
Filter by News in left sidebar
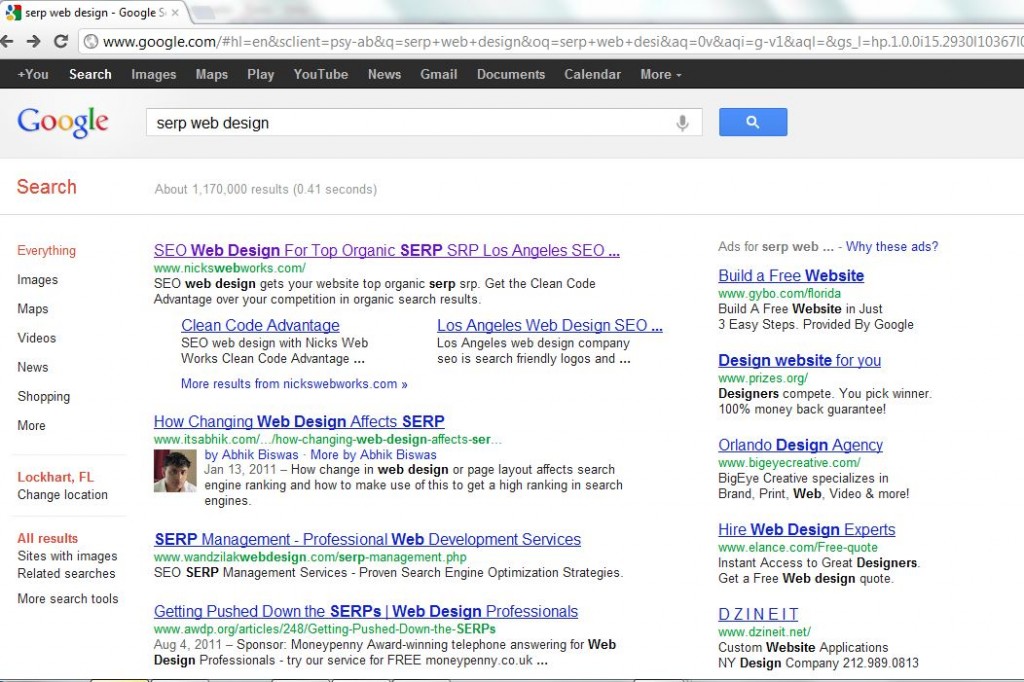coord(33,367)
